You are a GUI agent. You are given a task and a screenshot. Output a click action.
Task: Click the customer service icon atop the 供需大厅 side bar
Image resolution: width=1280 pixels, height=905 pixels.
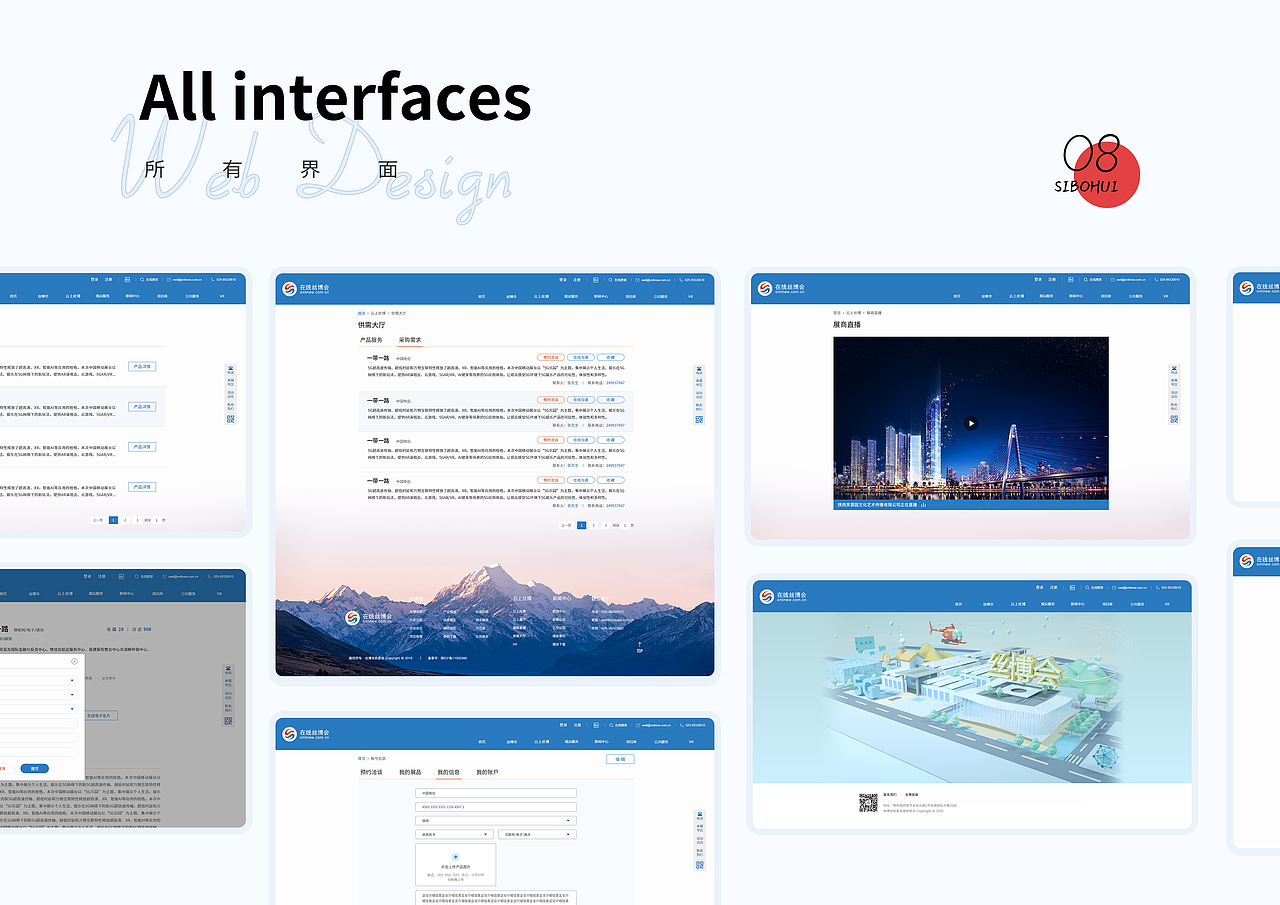pos(699,369)
